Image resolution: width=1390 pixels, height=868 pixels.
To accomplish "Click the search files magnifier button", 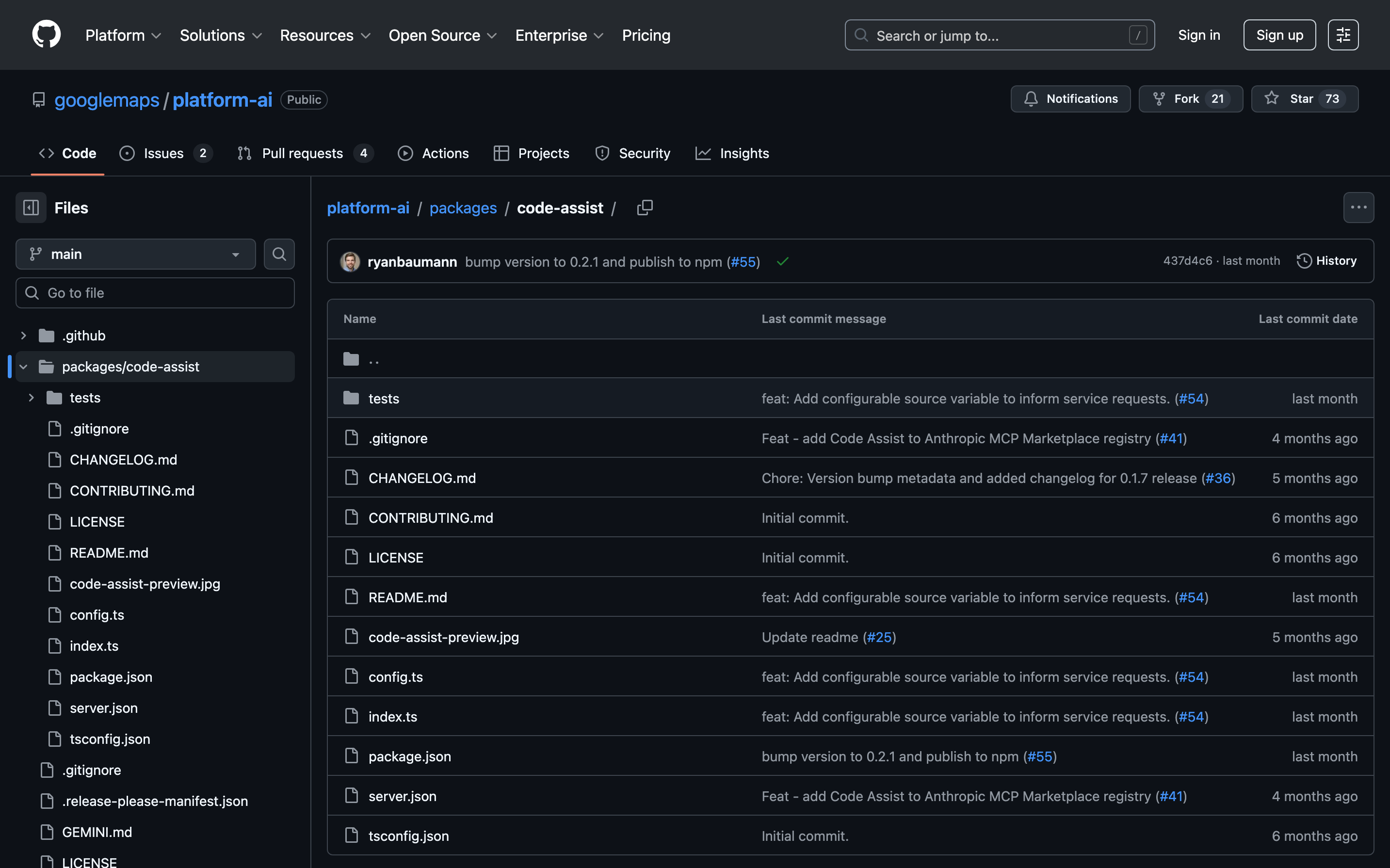I will pos(279,254).
